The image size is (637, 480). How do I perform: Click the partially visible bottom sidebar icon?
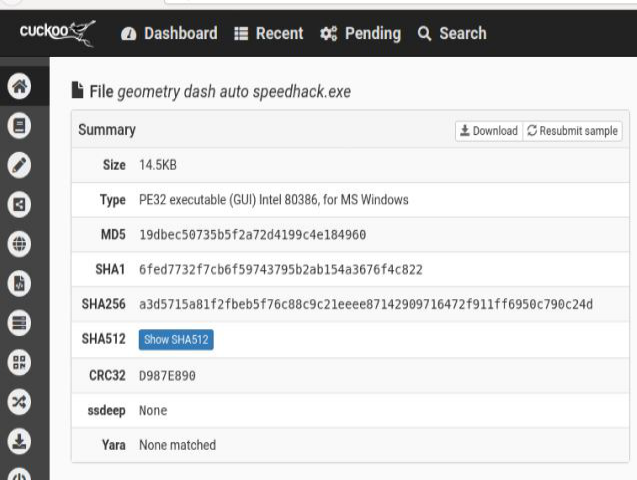tap(19, 474)
